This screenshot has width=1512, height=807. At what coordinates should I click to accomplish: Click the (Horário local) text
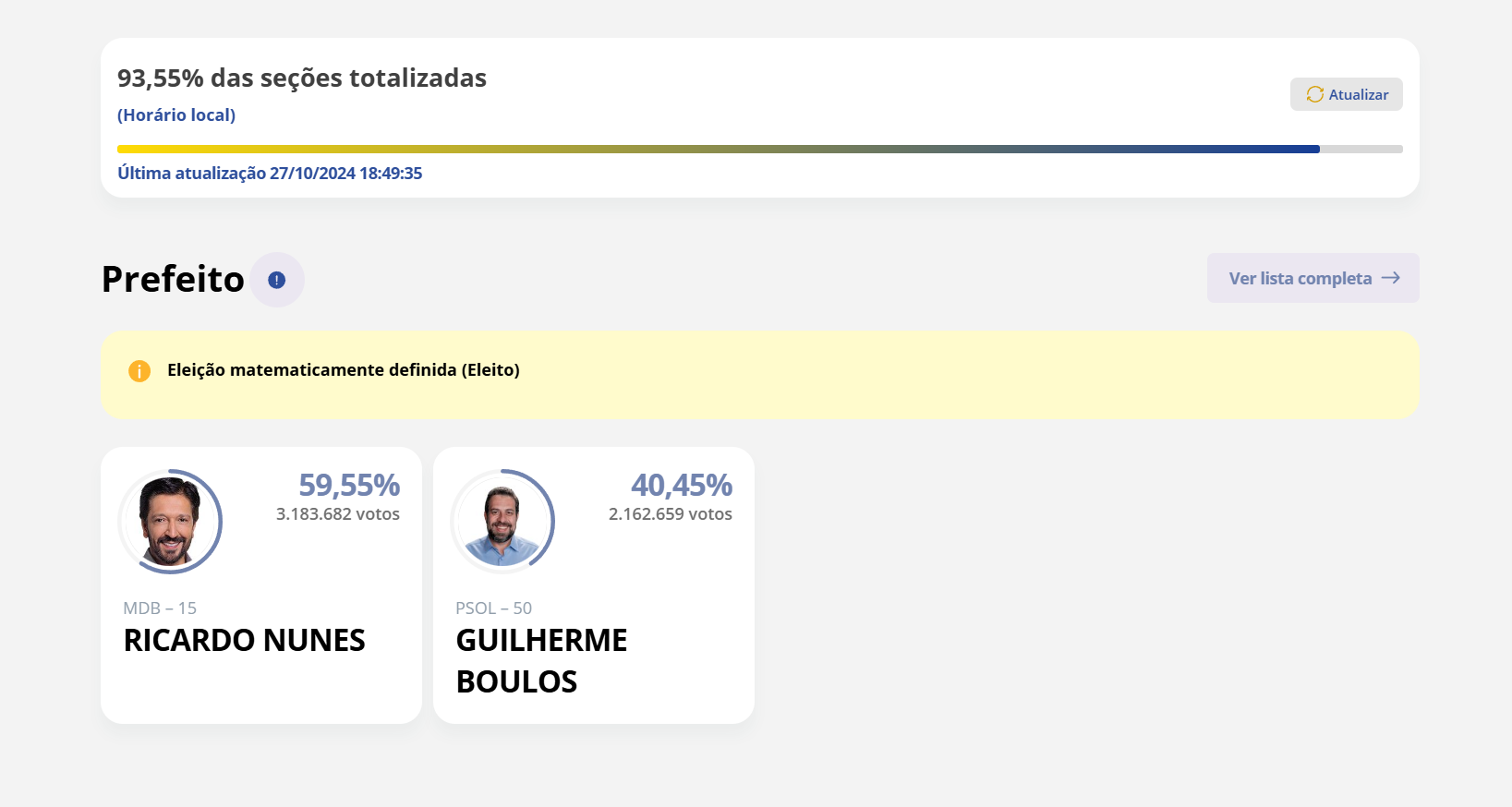point(176,115)
